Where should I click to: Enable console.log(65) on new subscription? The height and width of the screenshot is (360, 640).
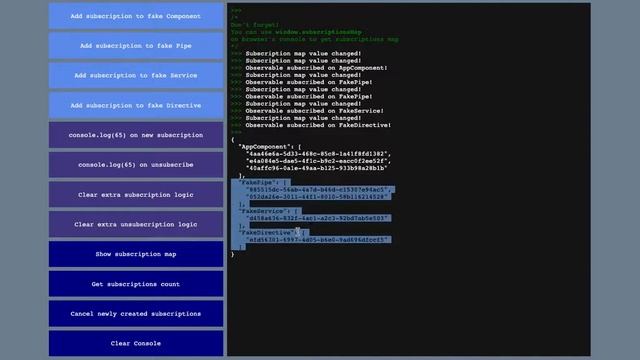click(x=136, y=135)
